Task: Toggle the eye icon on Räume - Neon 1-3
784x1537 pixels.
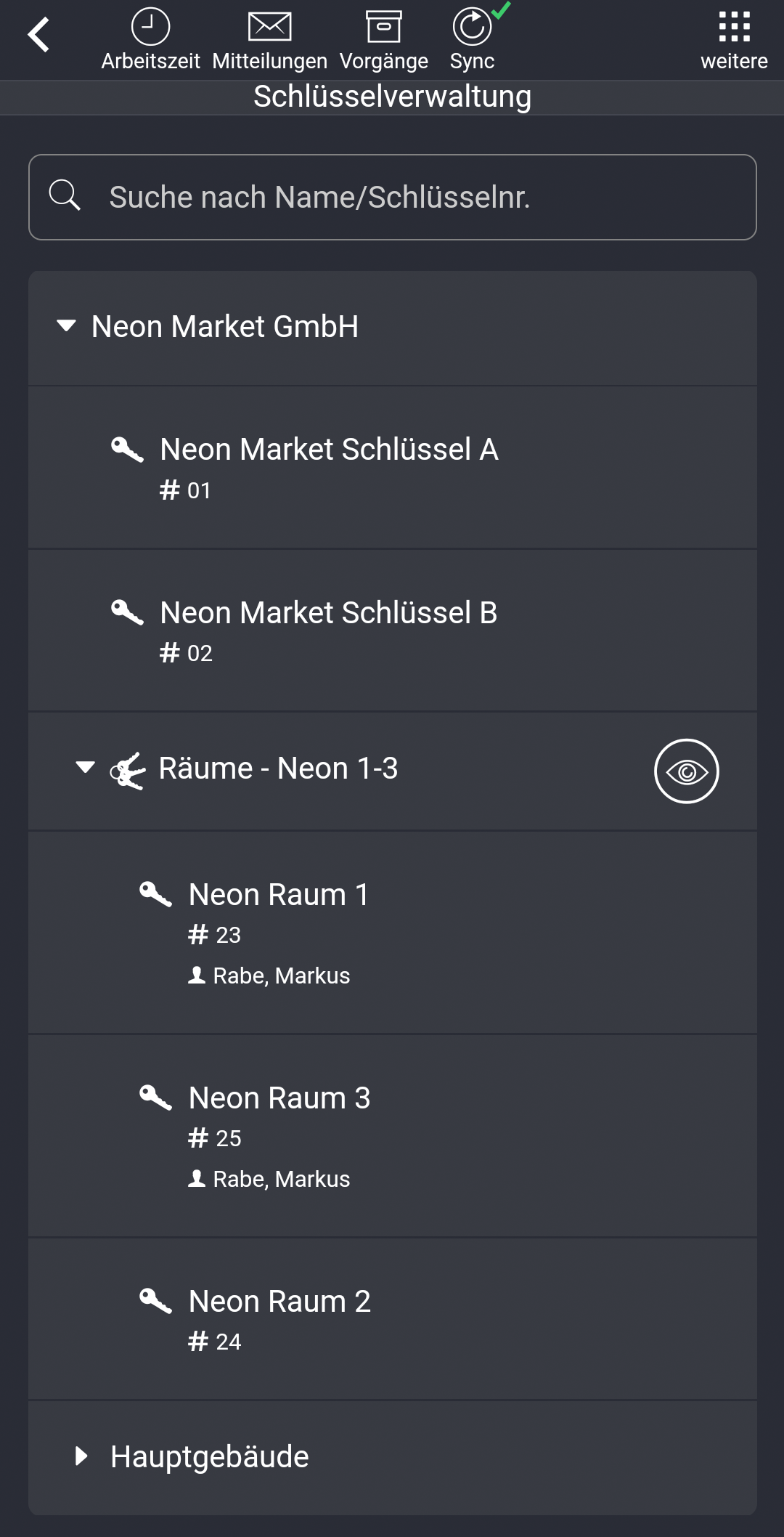Action: pos(686,771)
